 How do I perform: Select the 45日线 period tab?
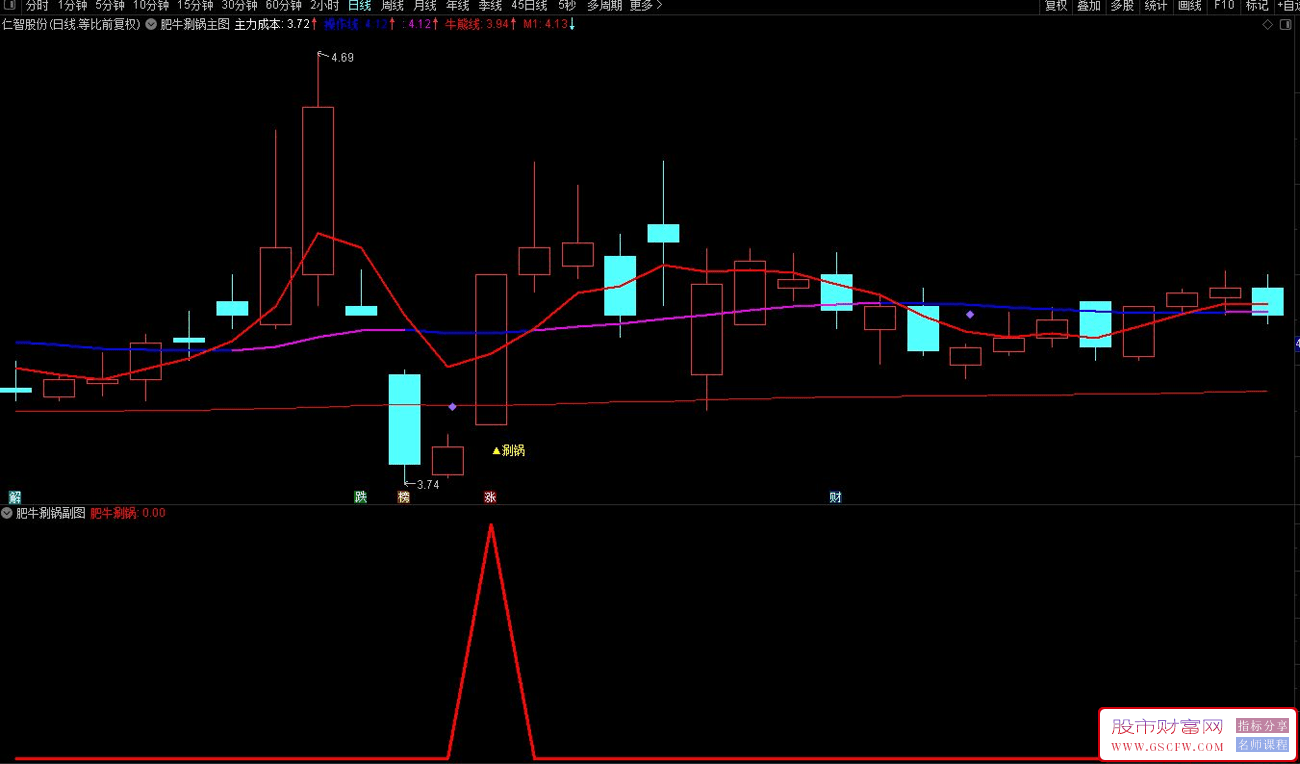point(529,5)
